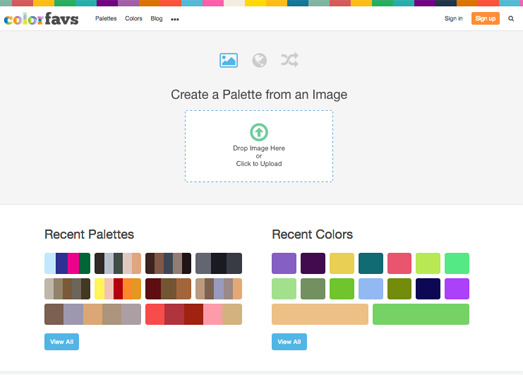Select the globe website palette mode icon

(x=259, y=60)
